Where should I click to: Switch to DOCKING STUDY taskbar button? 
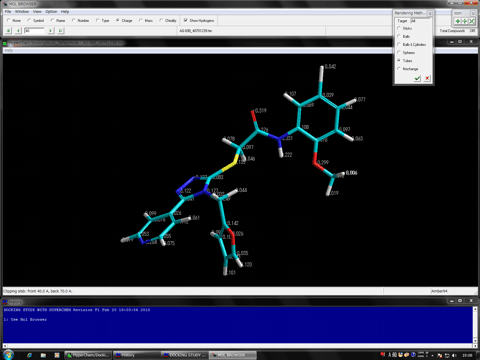[x=184, y=355]
